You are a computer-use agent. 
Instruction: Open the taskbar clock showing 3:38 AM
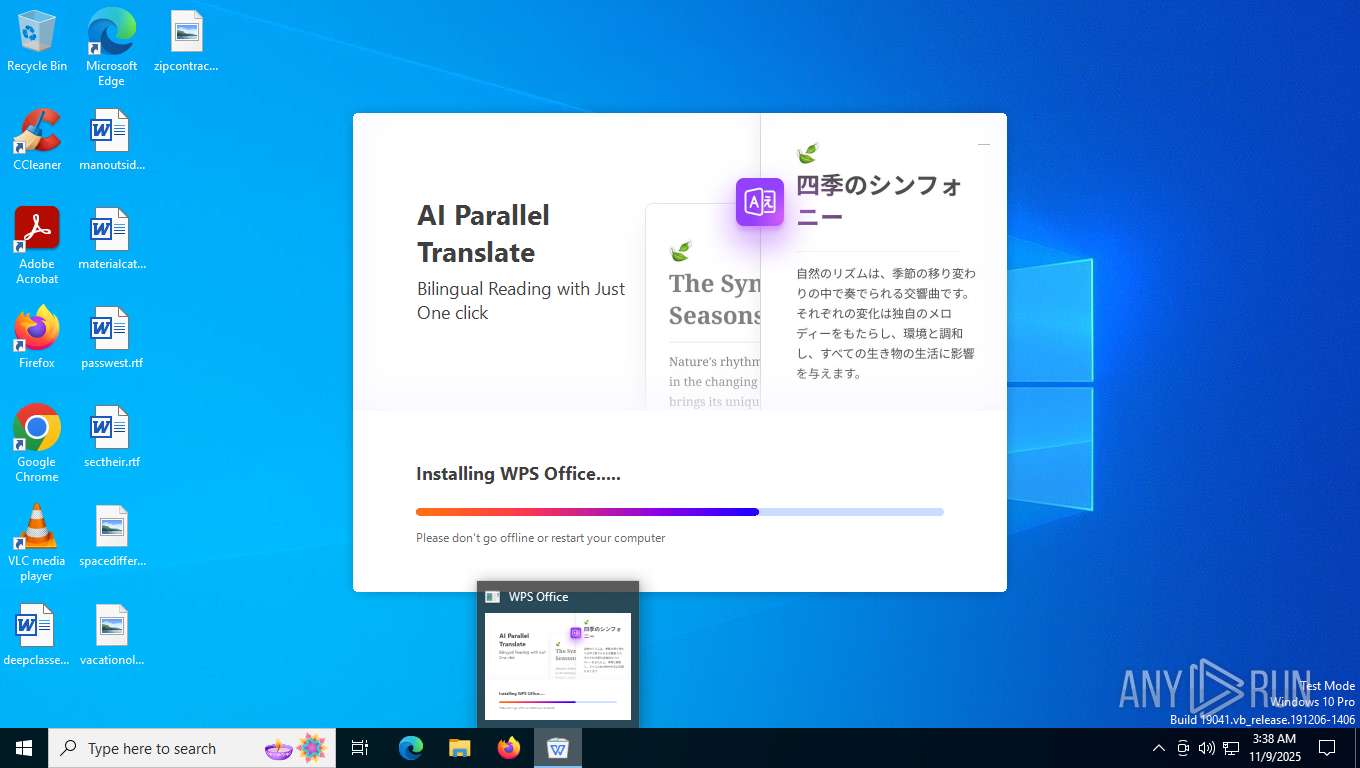(1274, 748)
